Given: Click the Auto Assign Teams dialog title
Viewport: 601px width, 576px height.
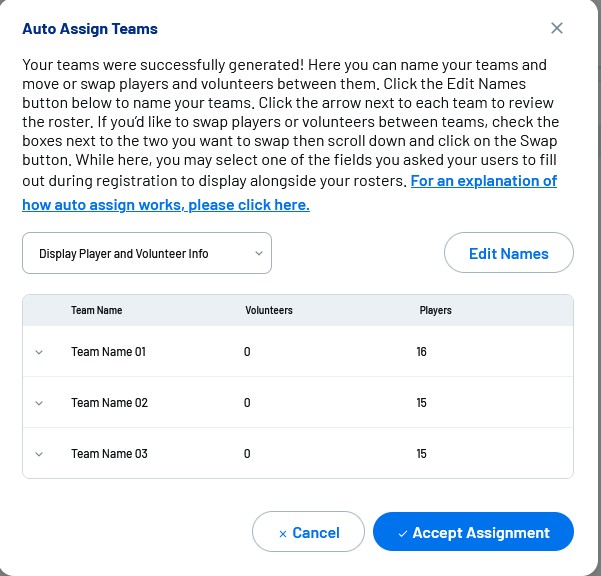Looking at the screenshot, I should pyautogui.click(x=90, y=30).
